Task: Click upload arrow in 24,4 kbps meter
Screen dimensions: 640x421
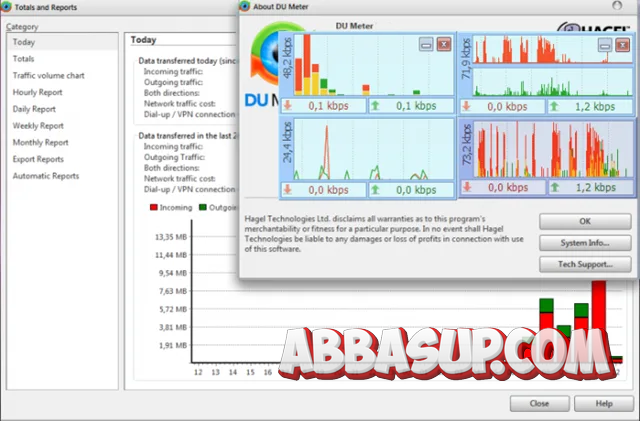Action: pyautogui.click(x=375, y=189)
